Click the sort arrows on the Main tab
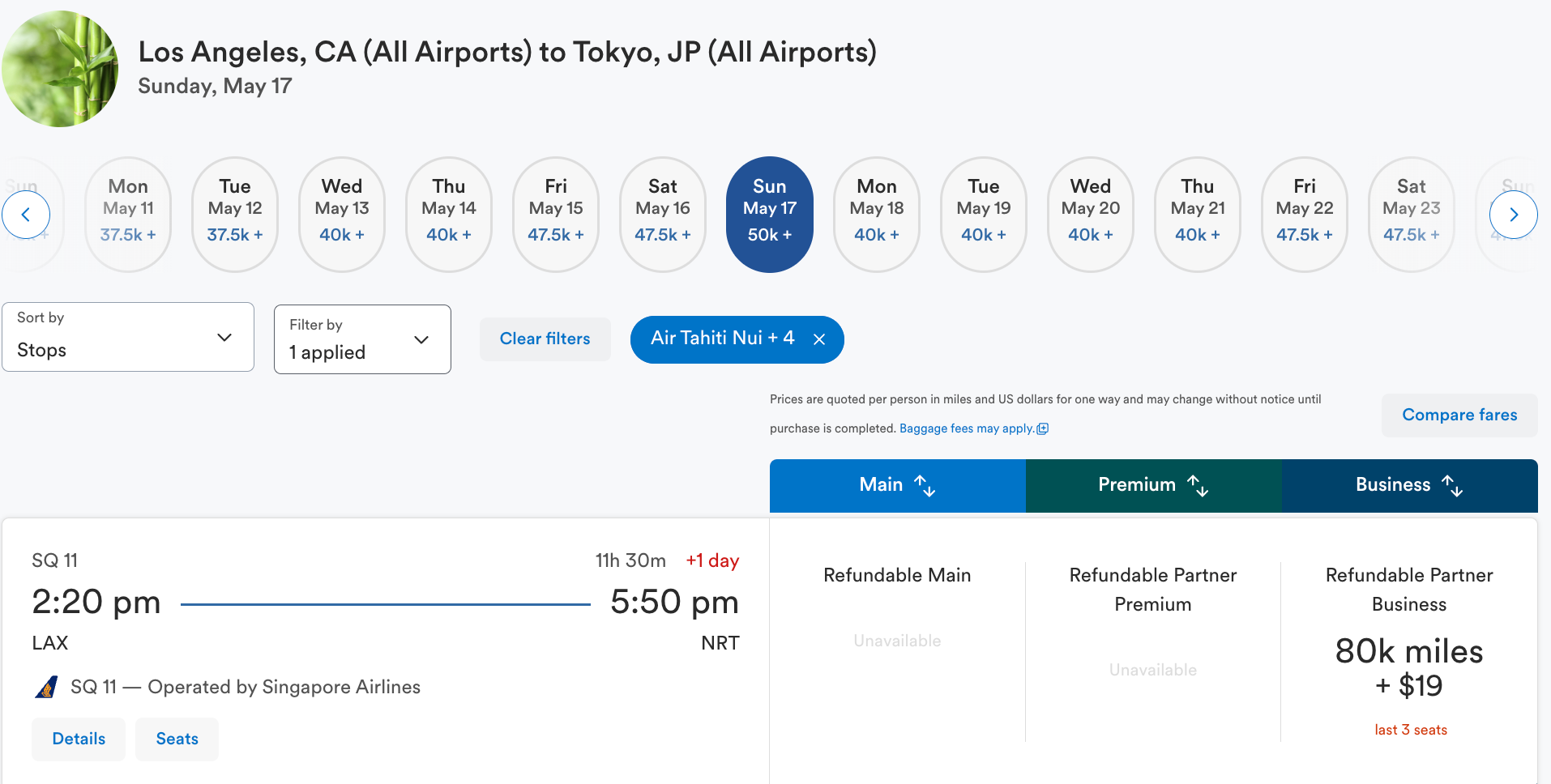The height and width of the screenshot is (784, 1551). coord(925,485)
